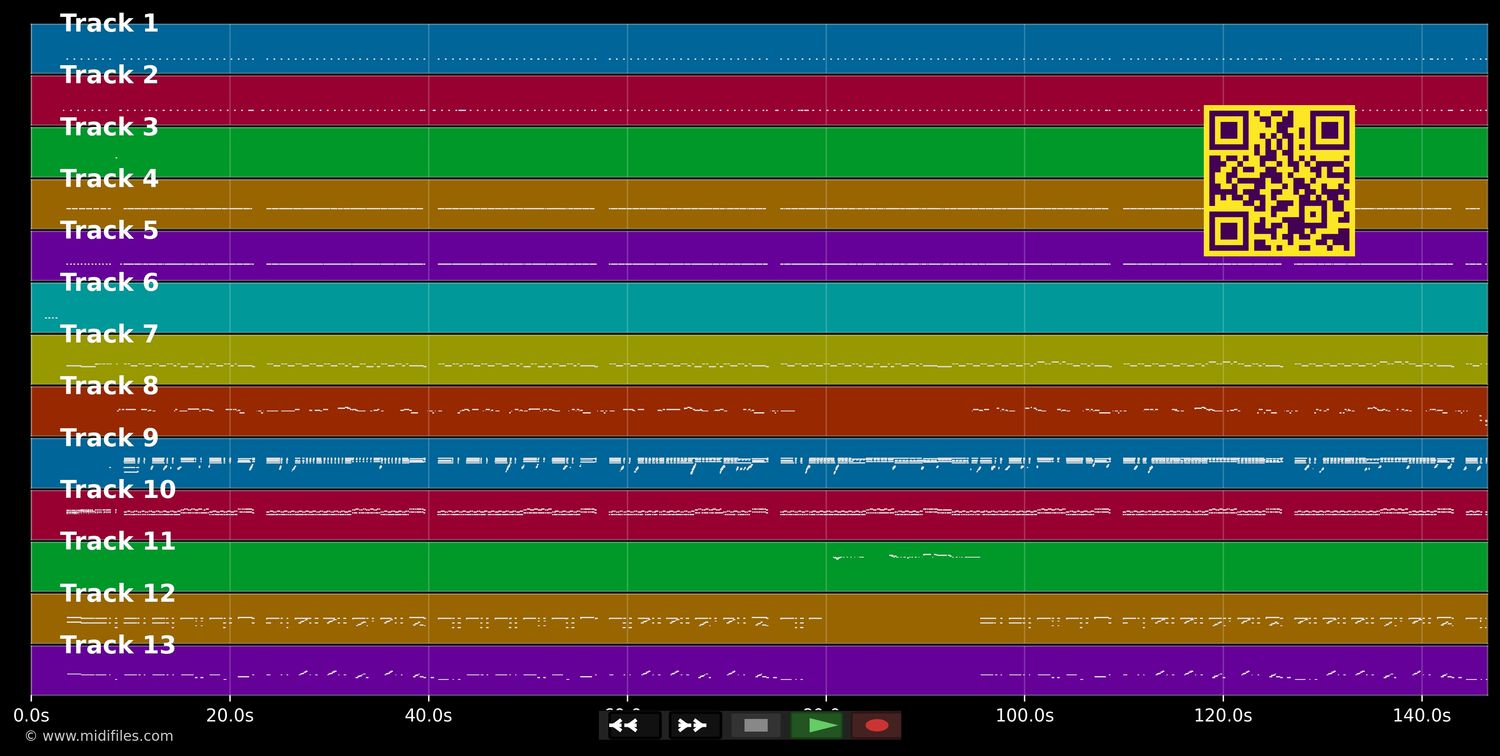Screen dimensions: 1500x756
Task: Open Track 3 green lane details
Action: (x=109, y=126)
